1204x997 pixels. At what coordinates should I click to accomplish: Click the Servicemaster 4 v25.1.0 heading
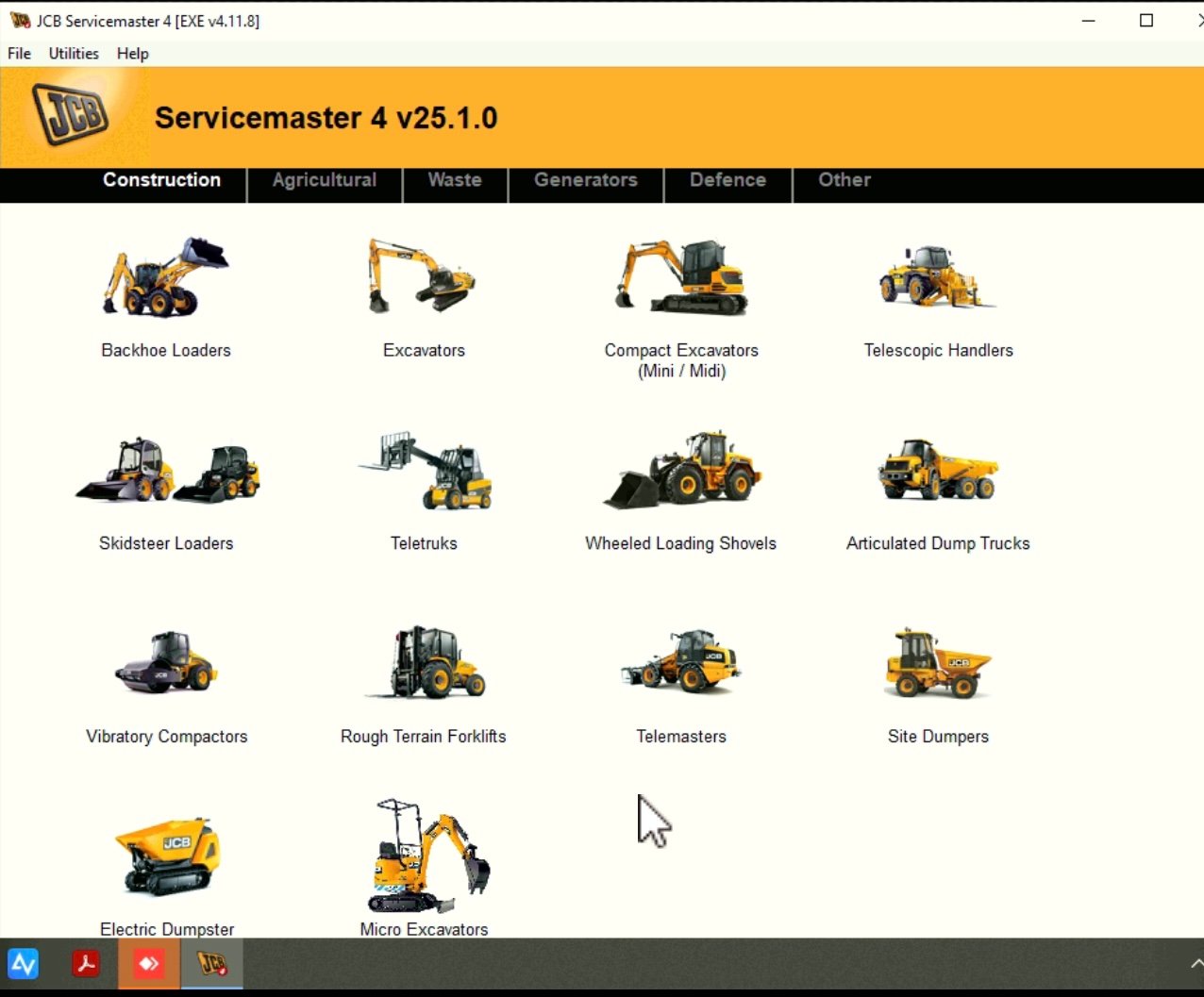click(326, 118)
